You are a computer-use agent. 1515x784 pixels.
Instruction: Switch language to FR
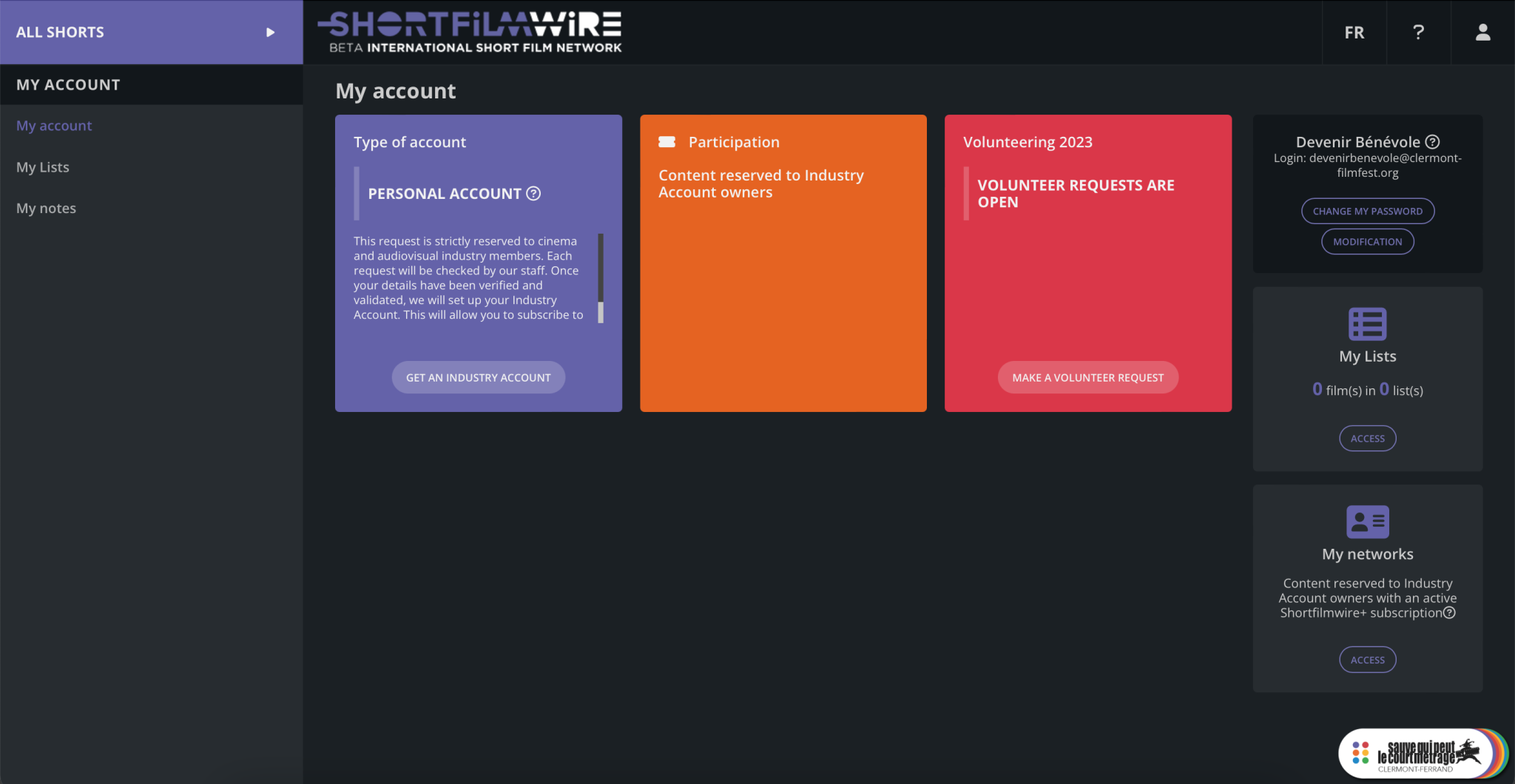tap(1354, 32)
